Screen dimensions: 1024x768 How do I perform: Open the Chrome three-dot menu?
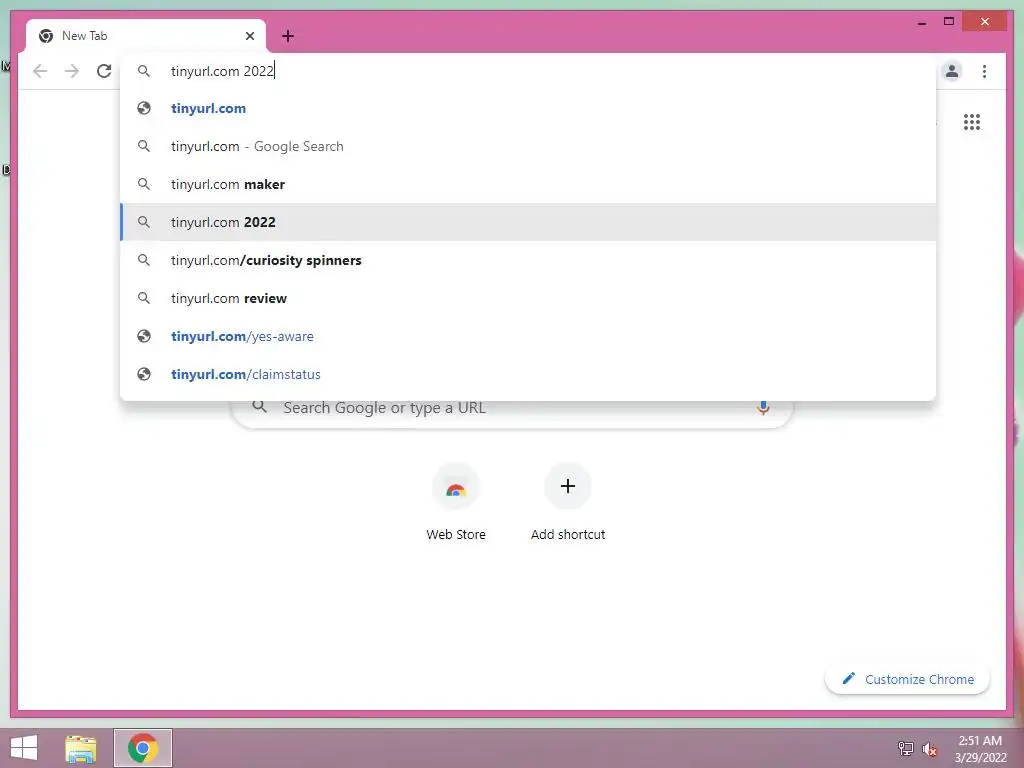click(984, 71)
